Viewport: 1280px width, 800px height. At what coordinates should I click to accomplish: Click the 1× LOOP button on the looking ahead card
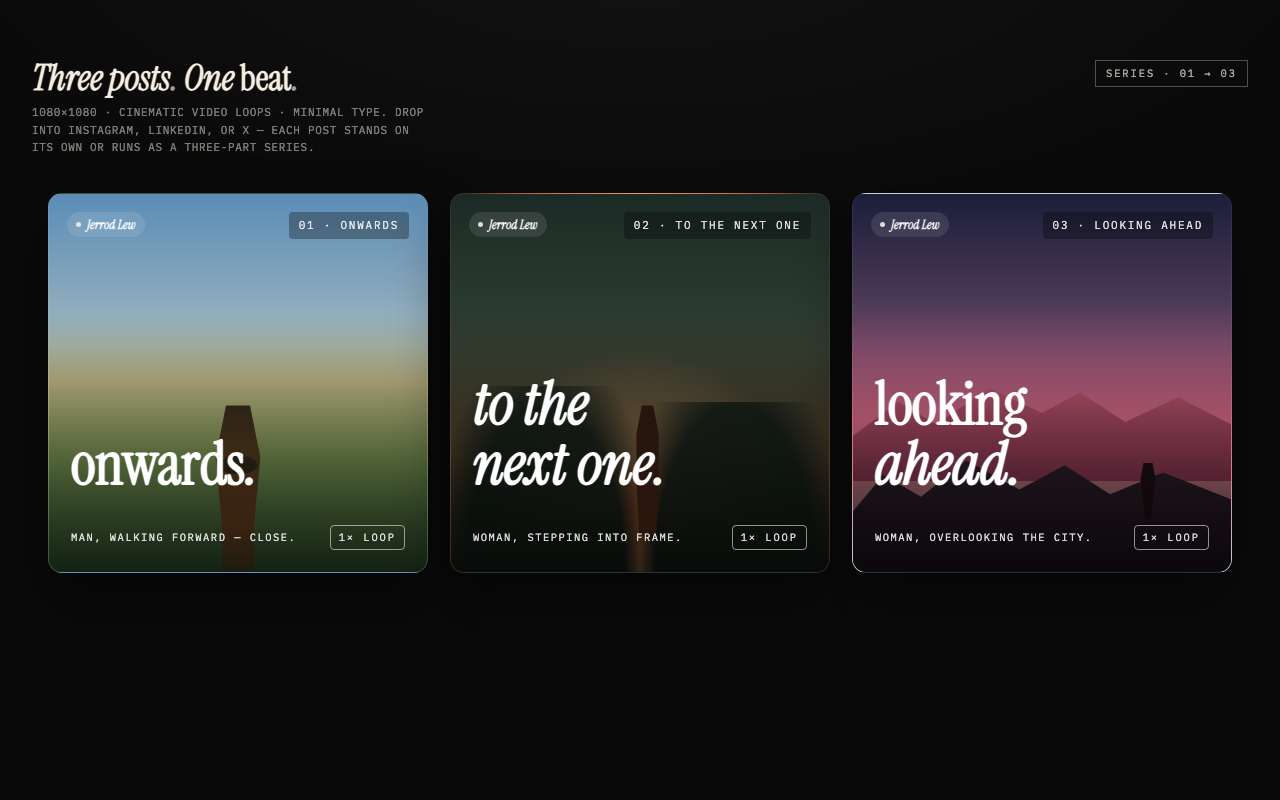pyautogui.click(x=1171, y=537)
